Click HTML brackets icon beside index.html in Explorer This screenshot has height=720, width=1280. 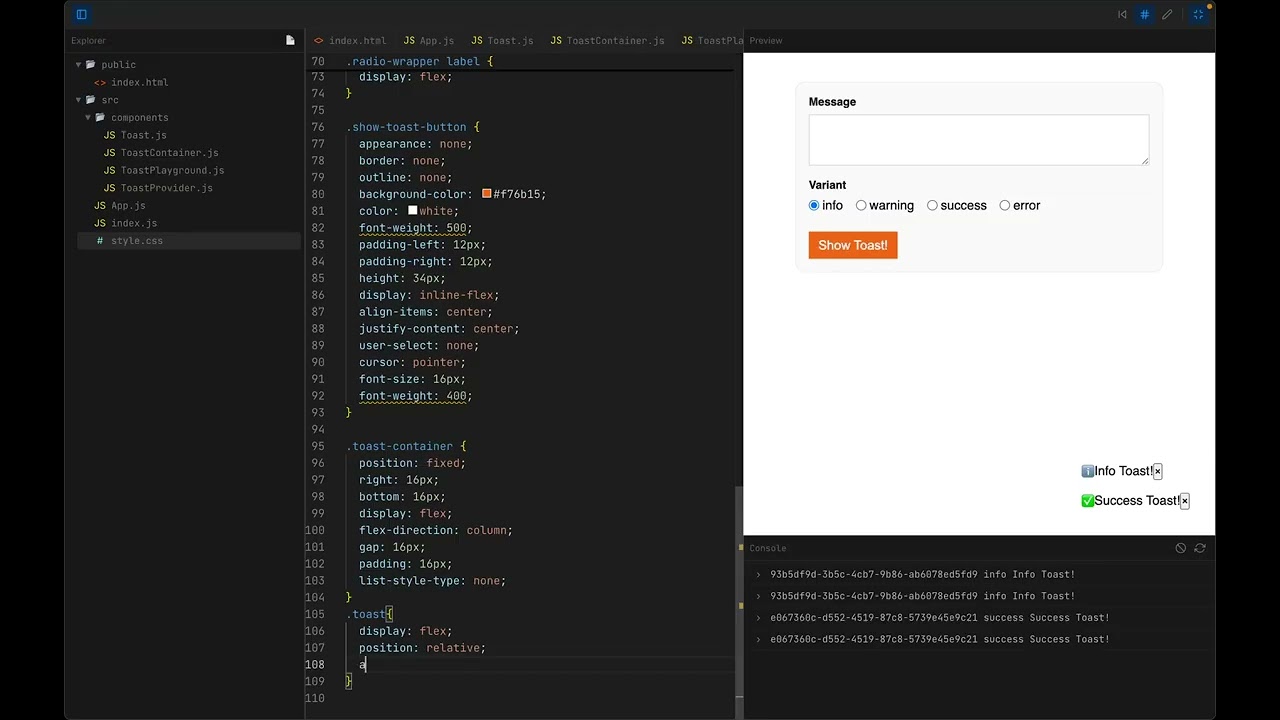pyautogui.click(x=100, y=83)
